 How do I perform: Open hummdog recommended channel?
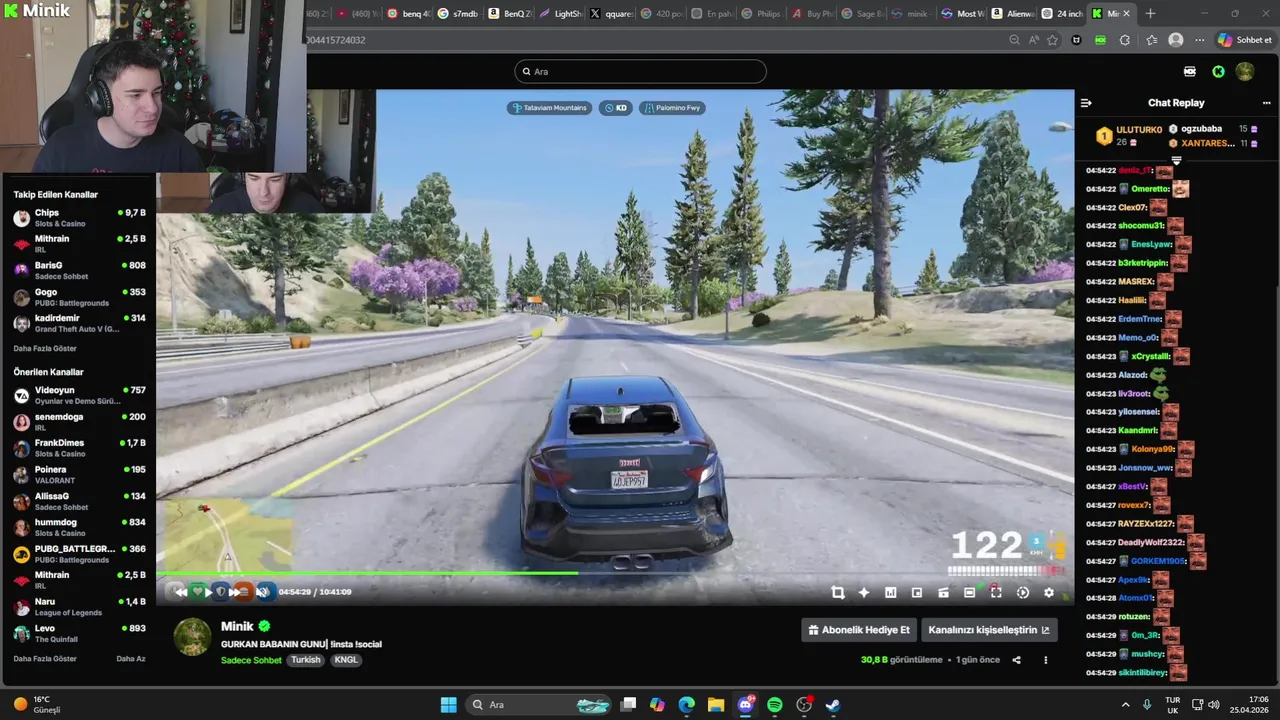(79, 528)
